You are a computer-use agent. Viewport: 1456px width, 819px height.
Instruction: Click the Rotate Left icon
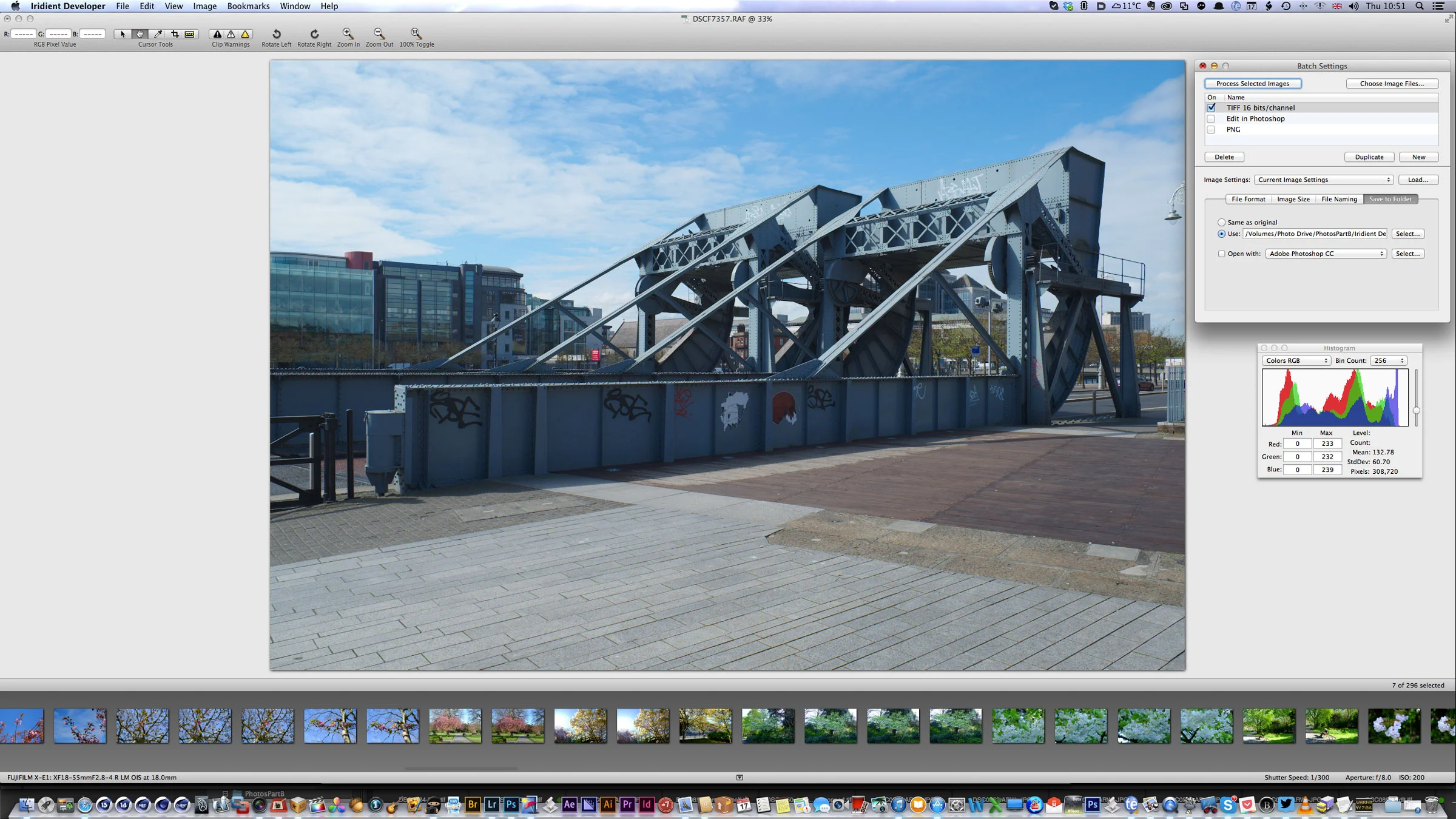point(277,34)
